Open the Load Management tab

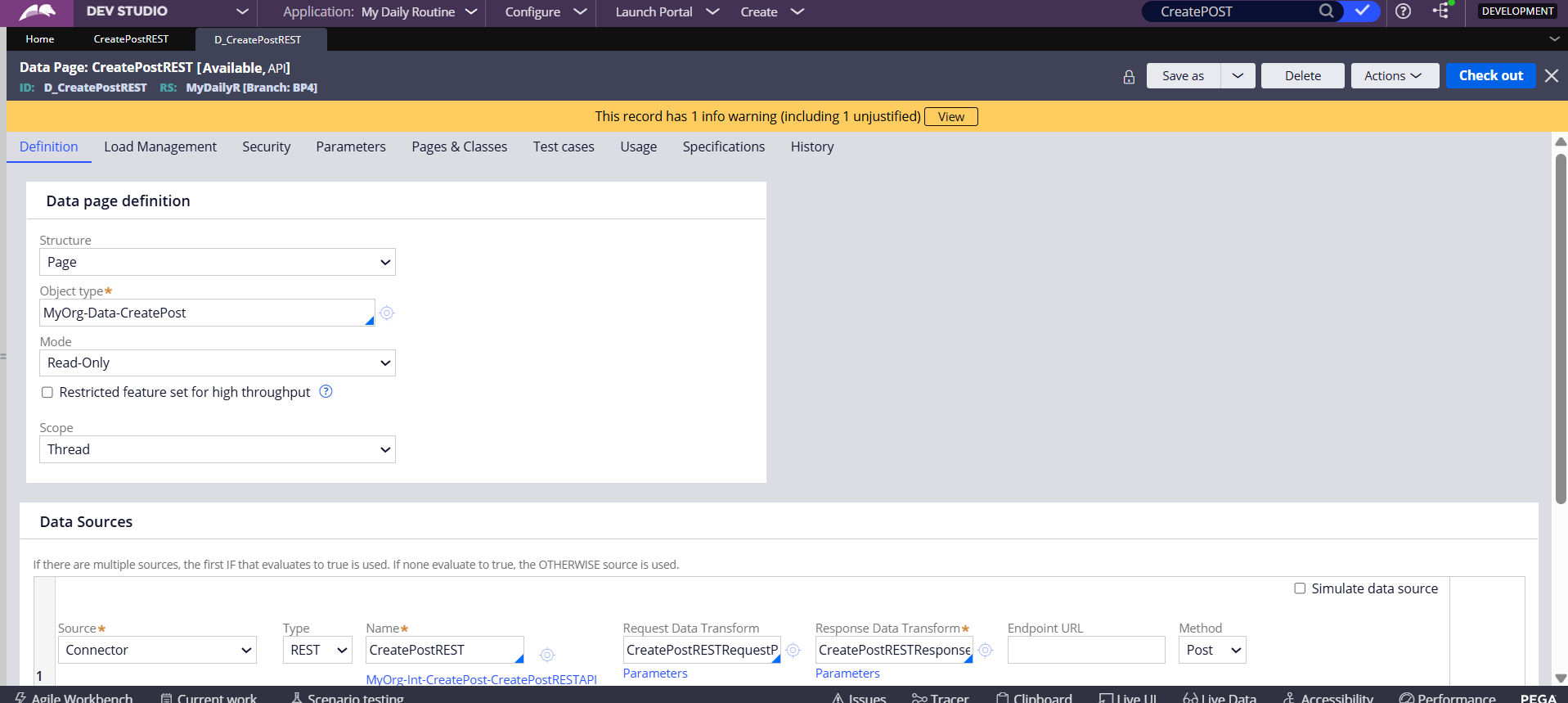coord(160,146)
